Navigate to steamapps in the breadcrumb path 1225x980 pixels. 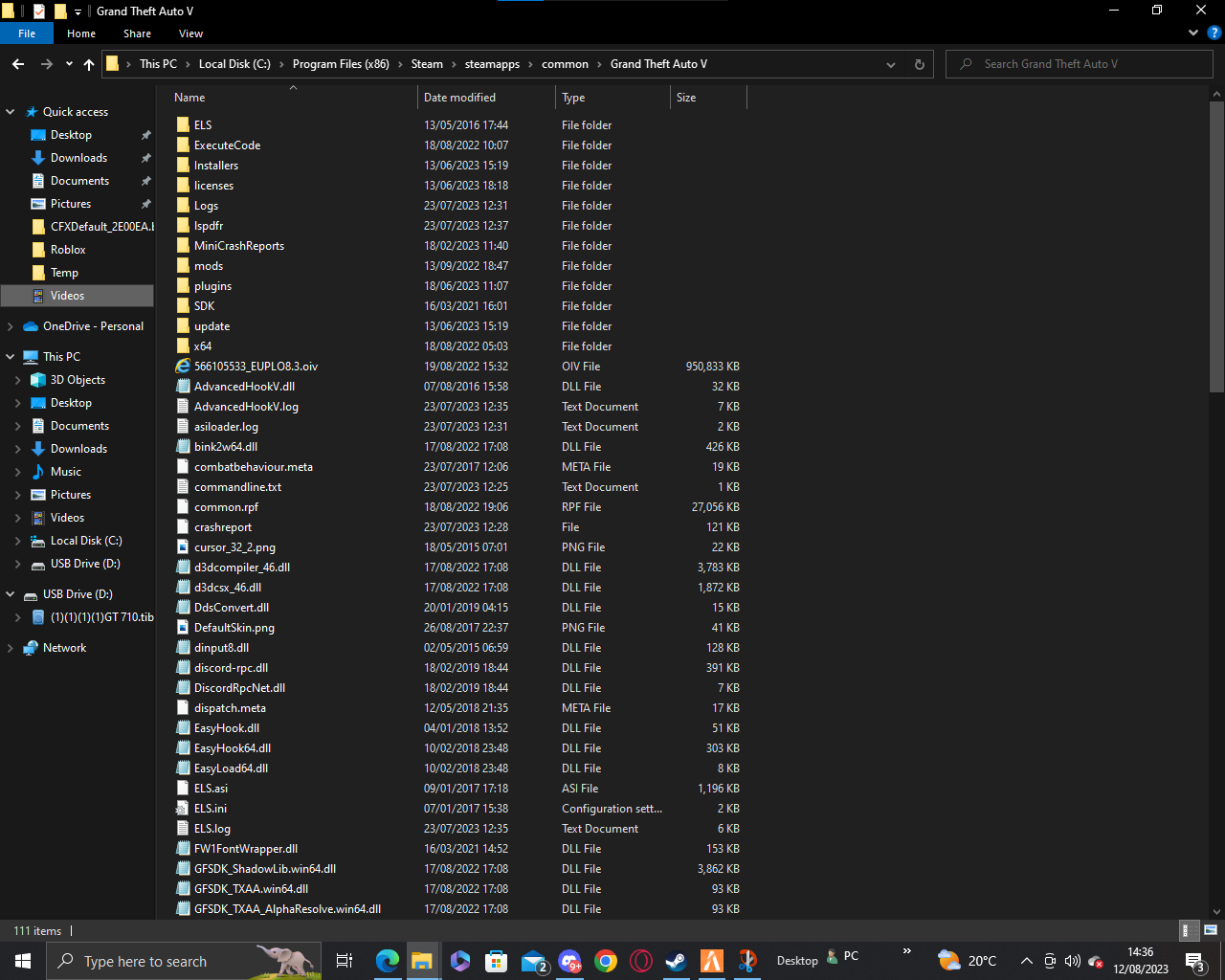coord(492,64)
